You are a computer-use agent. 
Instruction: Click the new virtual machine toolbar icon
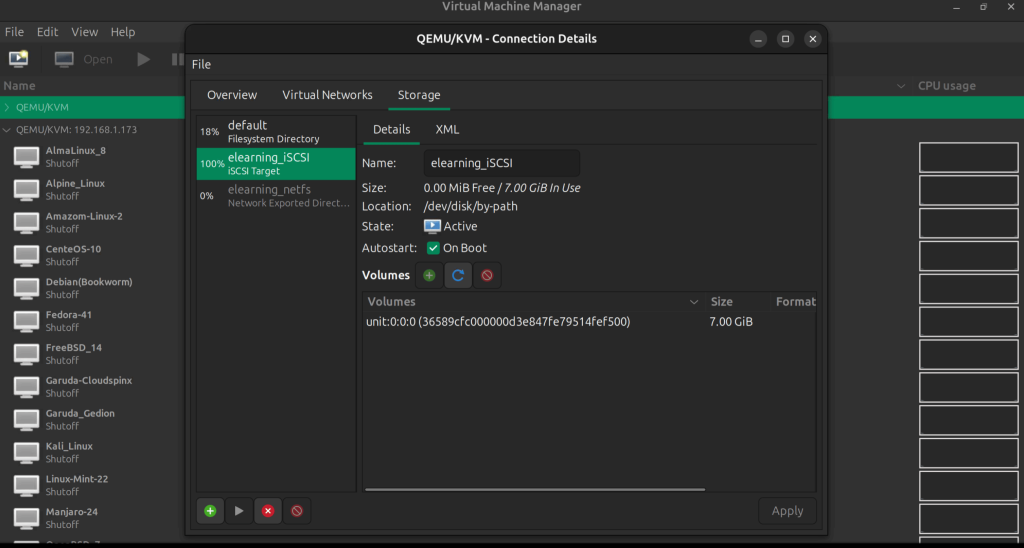click(18, 59)
